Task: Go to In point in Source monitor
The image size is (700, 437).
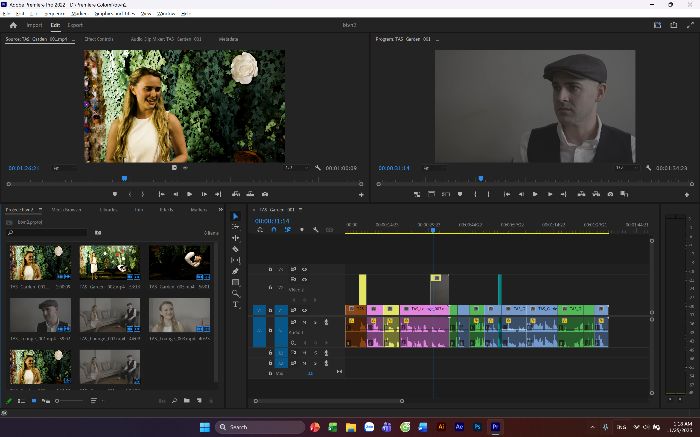Action: [161, 194]
